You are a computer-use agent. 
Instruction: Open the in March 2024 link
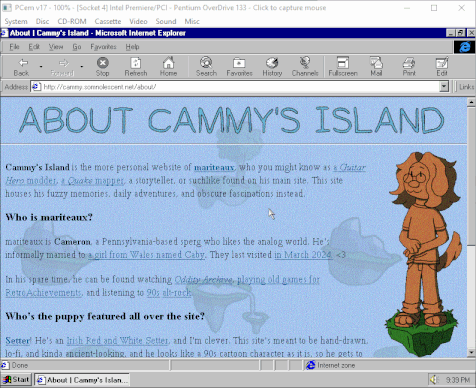pos(303,255)
